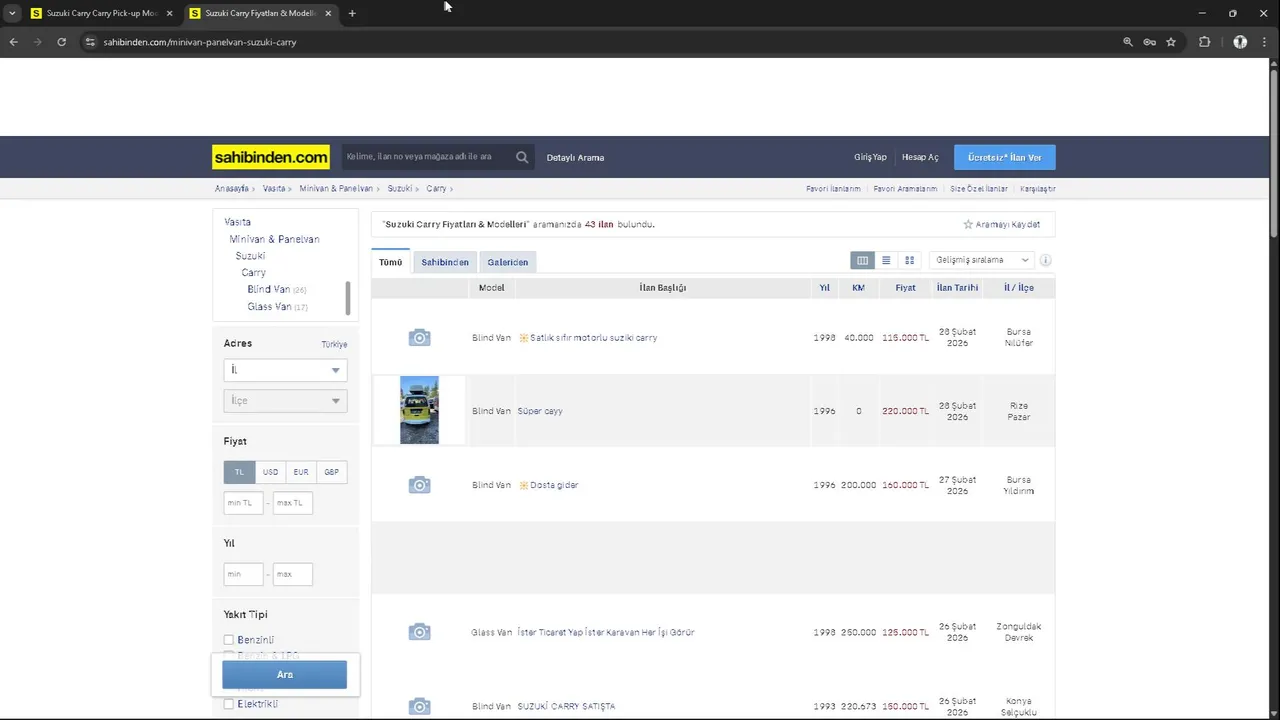Switch to Suzuki Carry Pick-up browser tab

click(x=102, y=13)
